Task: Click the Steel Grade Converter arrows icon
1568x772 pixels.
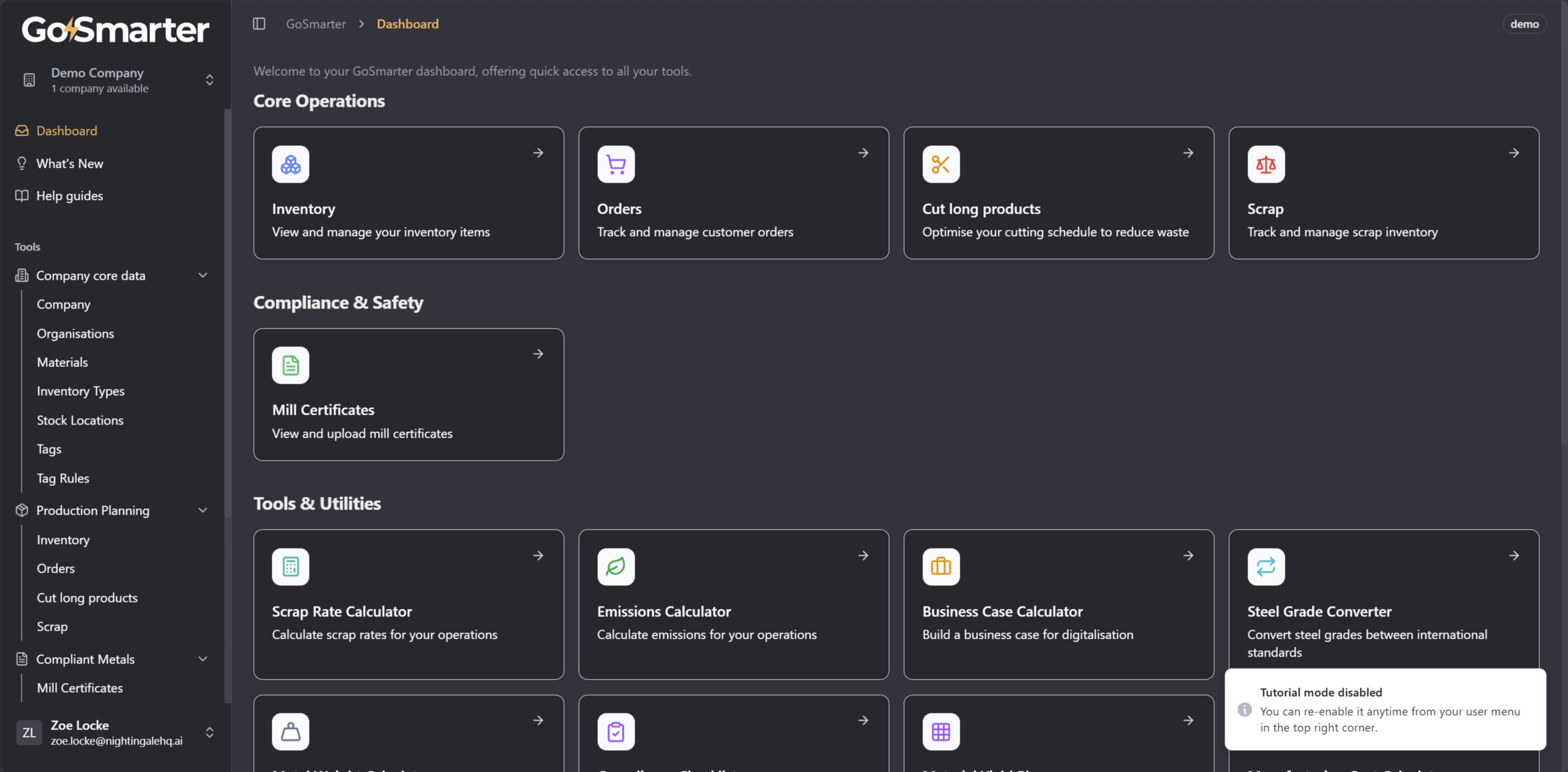Action: tap(1266, 567)
